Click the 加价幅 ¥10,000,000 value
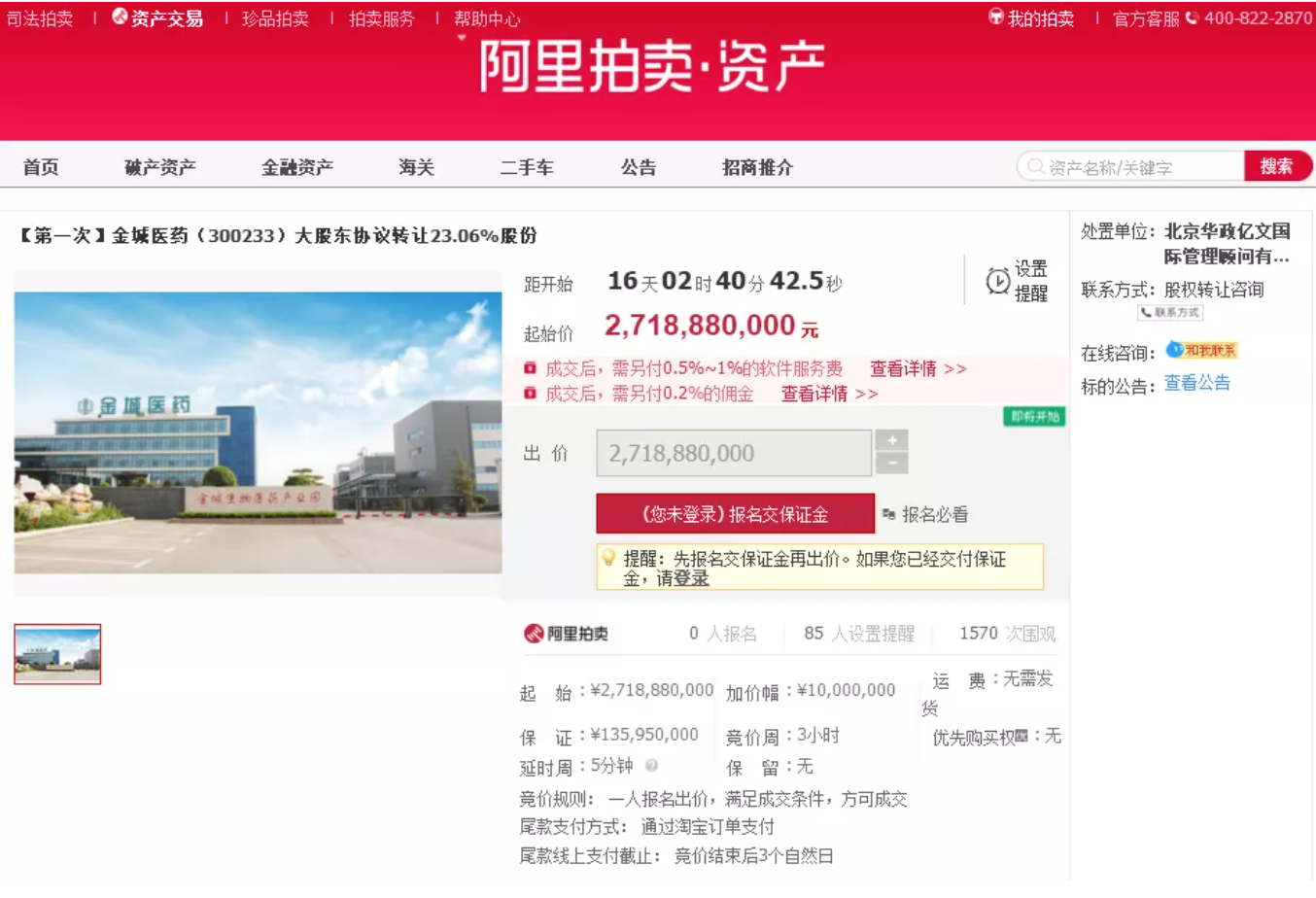 (x=847, y=690)
